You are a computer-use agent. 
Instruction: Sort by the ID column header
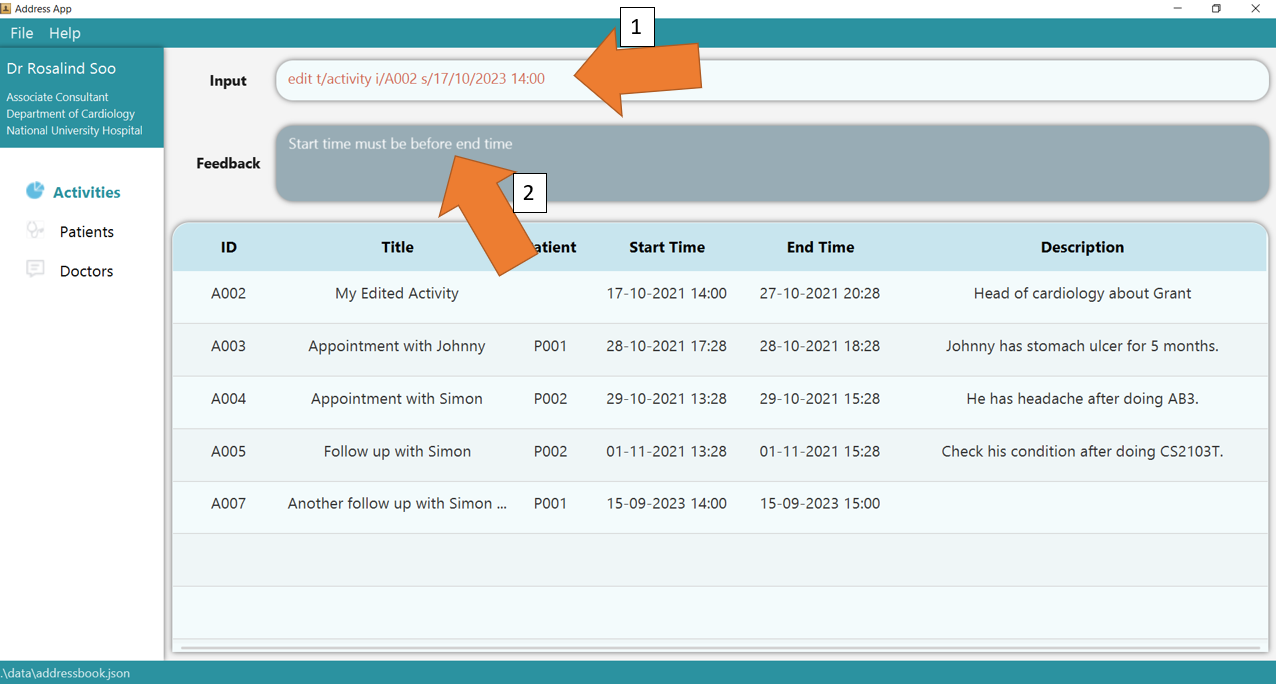point(229,247)
